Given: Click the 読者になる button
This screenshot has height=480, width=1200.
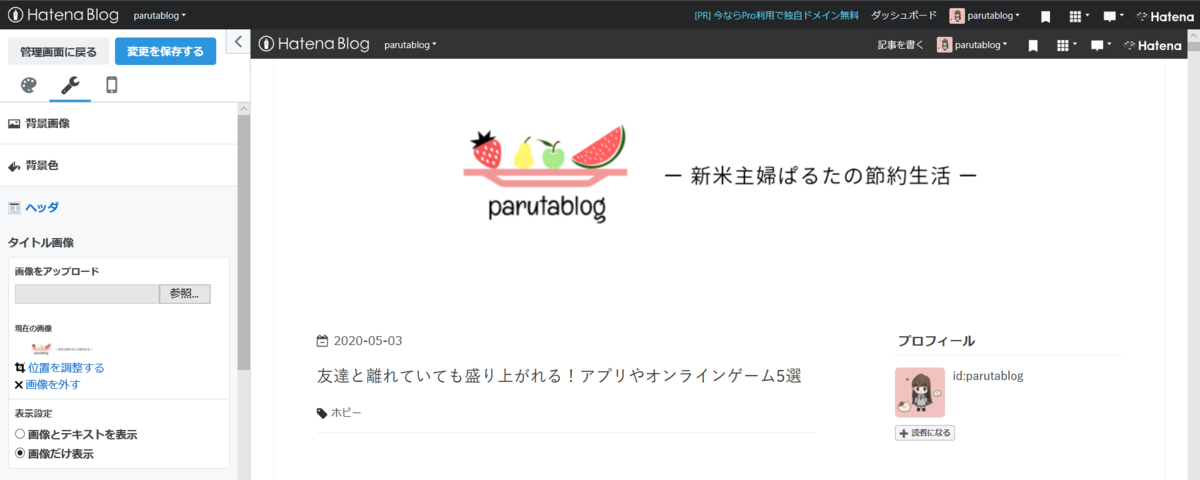Looking at the screenshot, I should tap(925, 433).
